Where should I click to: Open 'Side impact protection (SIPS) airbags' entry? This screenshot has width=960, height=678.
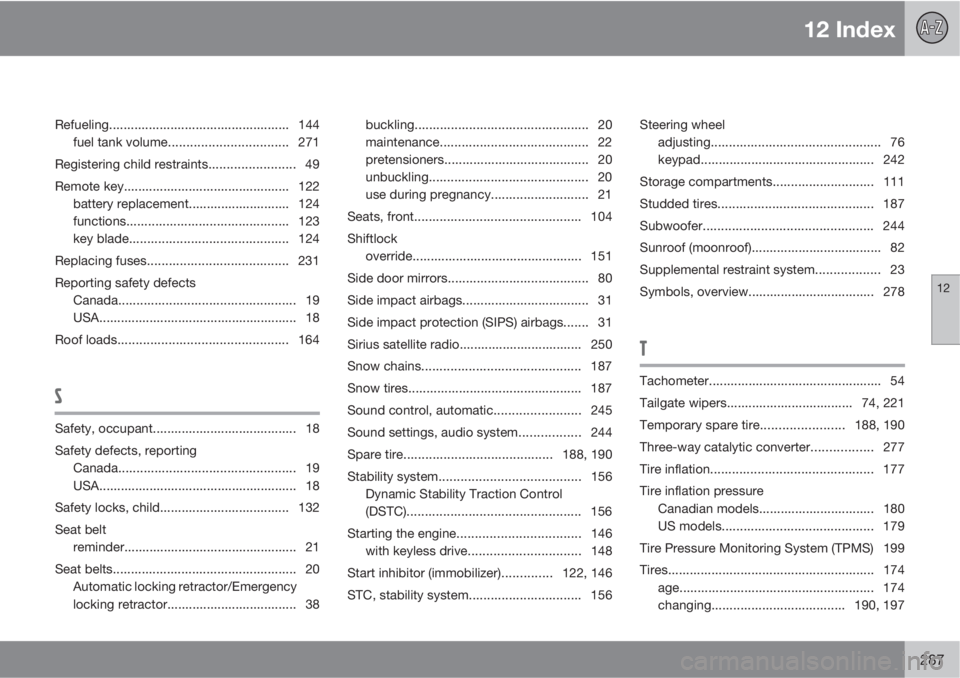tap(479, 322)
